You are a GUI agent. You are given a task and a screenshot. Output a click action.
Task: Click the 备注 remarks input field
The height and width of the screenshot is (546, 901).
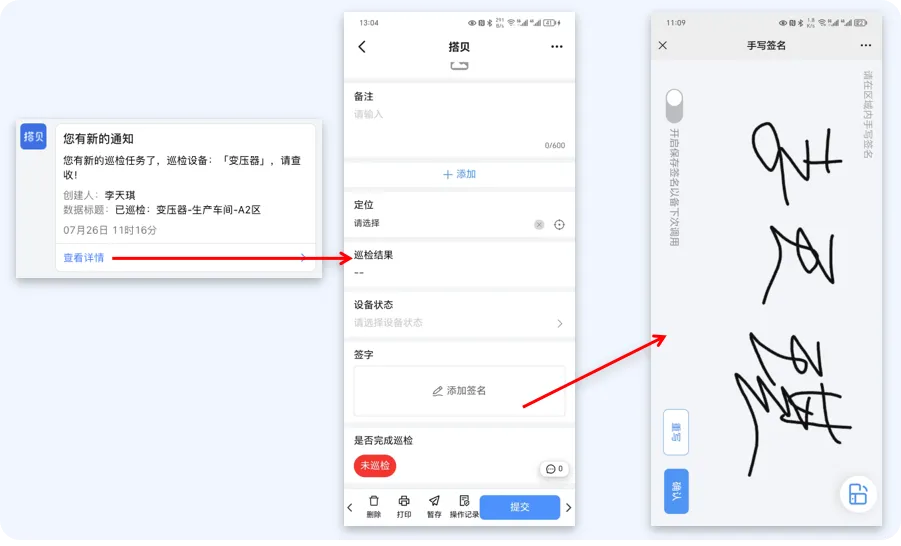point(459,125)
